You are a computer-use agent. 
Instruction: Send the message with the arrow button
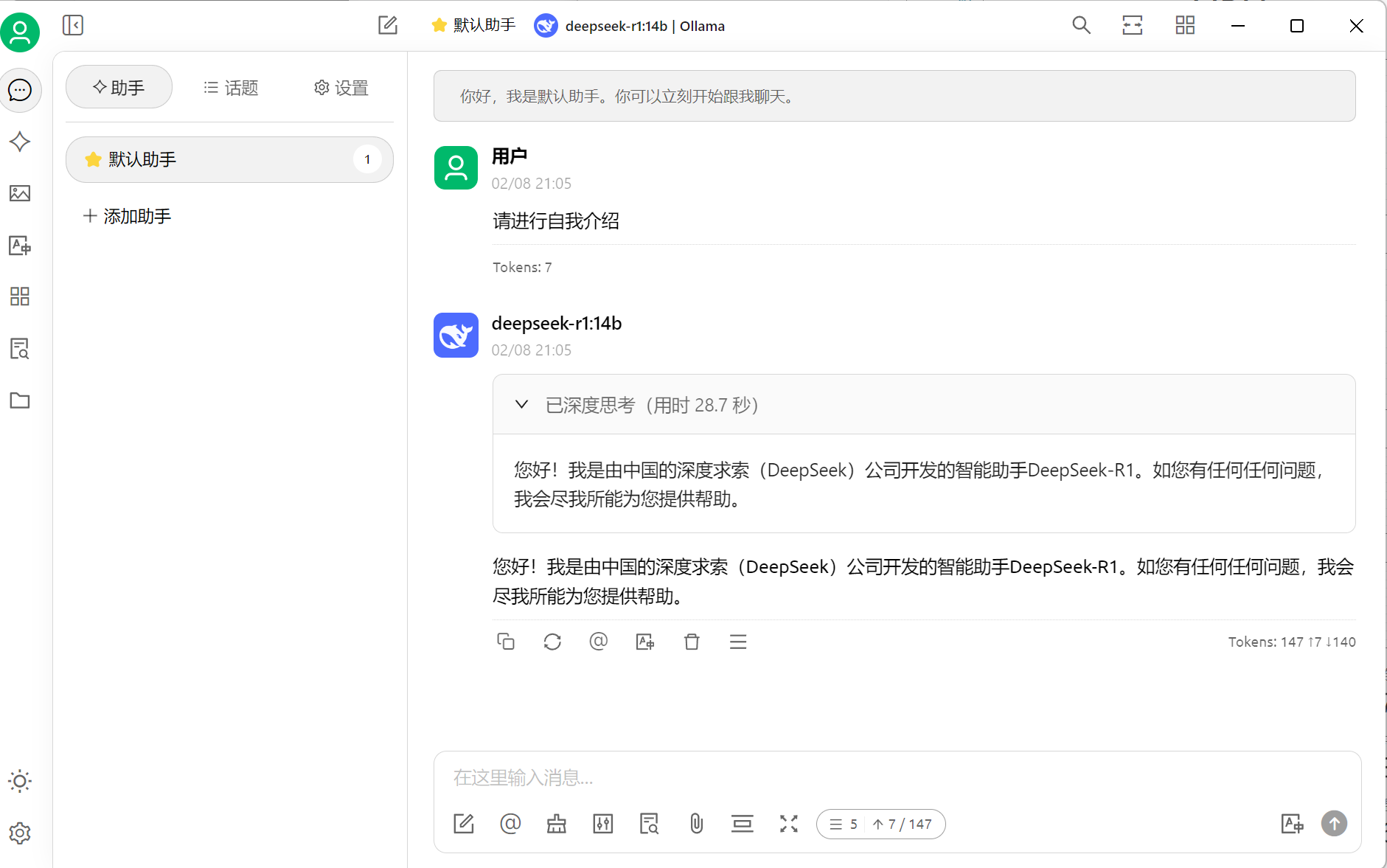tap(1334, 823)
